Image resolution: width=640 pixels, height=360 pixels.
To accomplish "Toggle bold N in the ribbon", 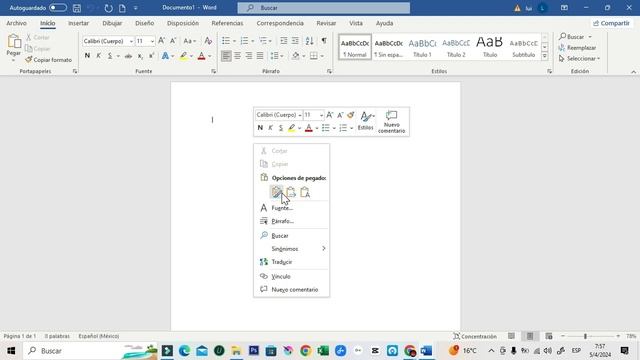I will 87,56.
